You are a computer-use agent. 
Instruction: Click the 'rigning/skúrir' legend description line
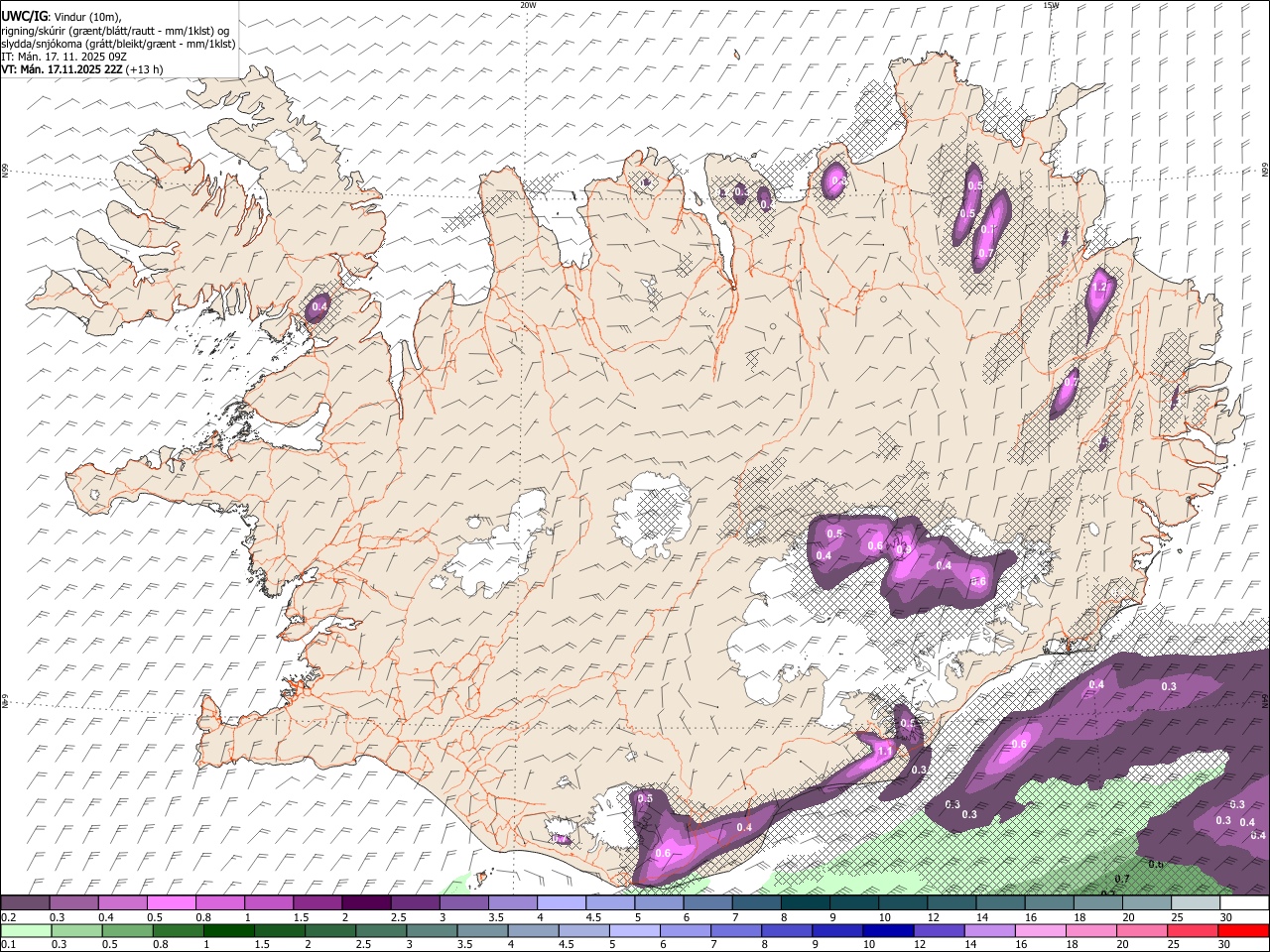pyautogui.click(x=115, y=31)
